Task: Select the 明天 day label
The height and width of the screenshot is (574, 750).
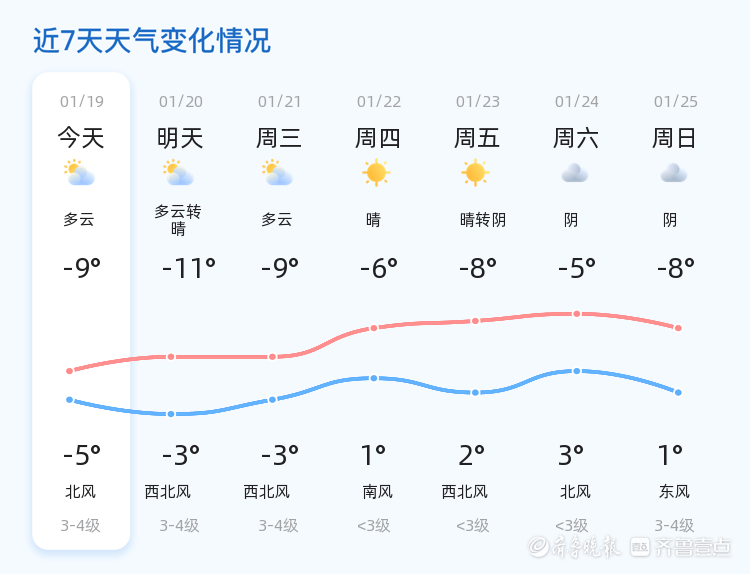Action: (180, 137)
